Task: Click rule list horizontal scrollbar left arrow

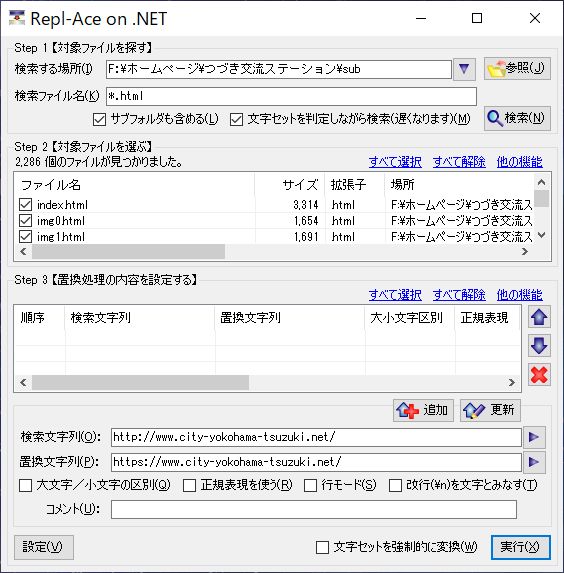Action: pyautogui.click(x=23, y=383)
